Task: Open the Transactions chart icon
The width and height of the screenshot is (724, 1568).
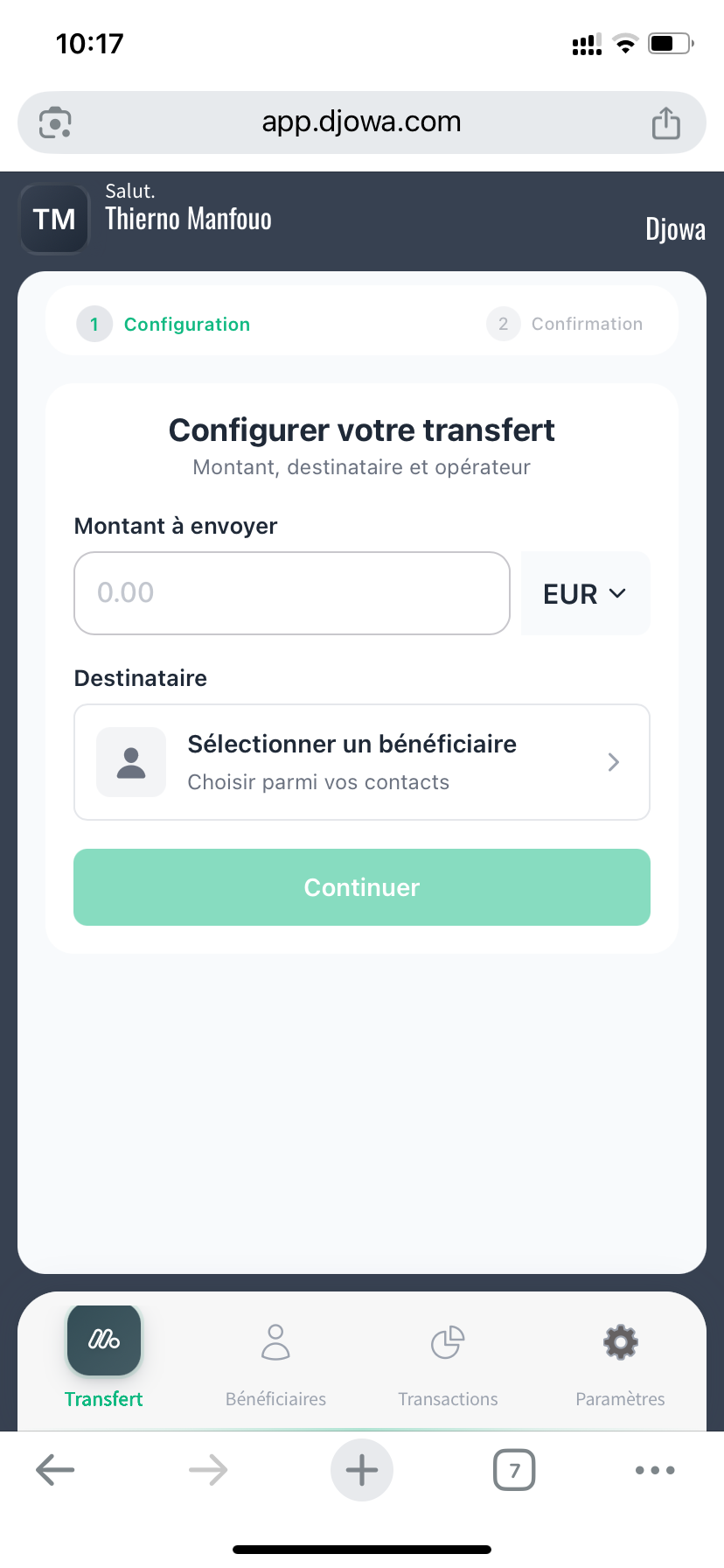Action: [448, 1342]
